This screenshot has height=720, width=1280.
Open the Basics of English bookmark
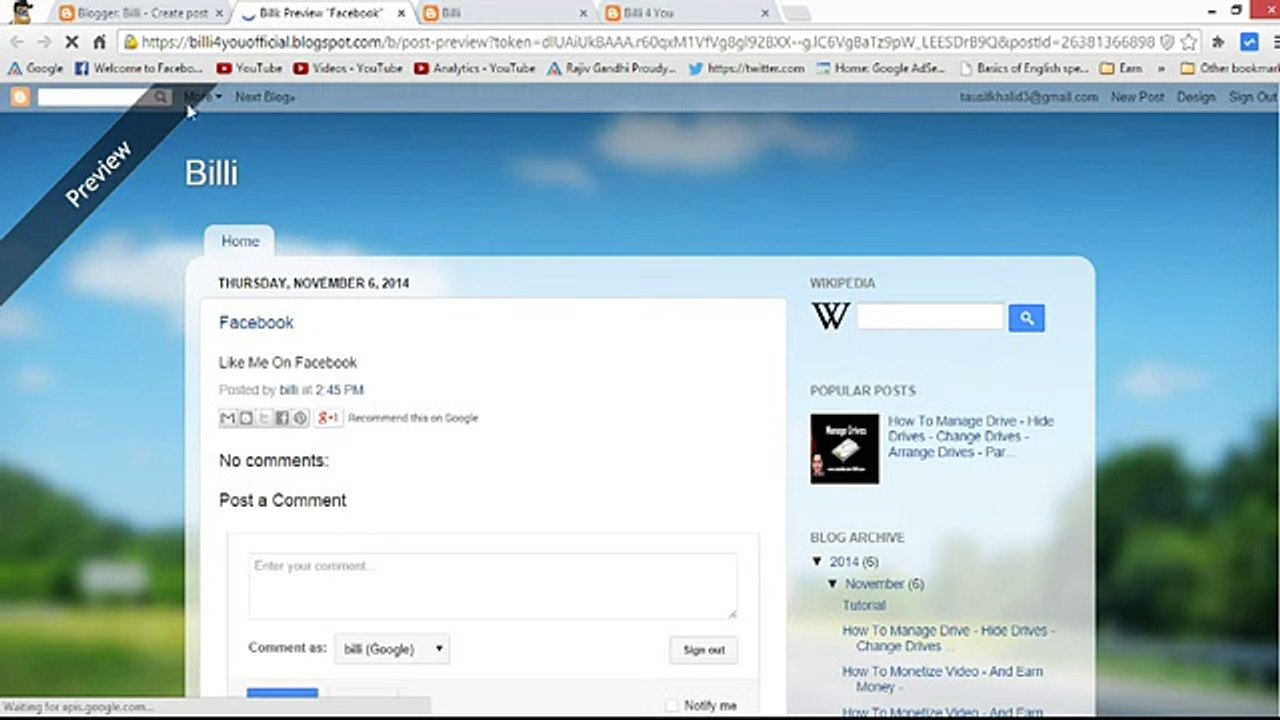pos(1024,68)
